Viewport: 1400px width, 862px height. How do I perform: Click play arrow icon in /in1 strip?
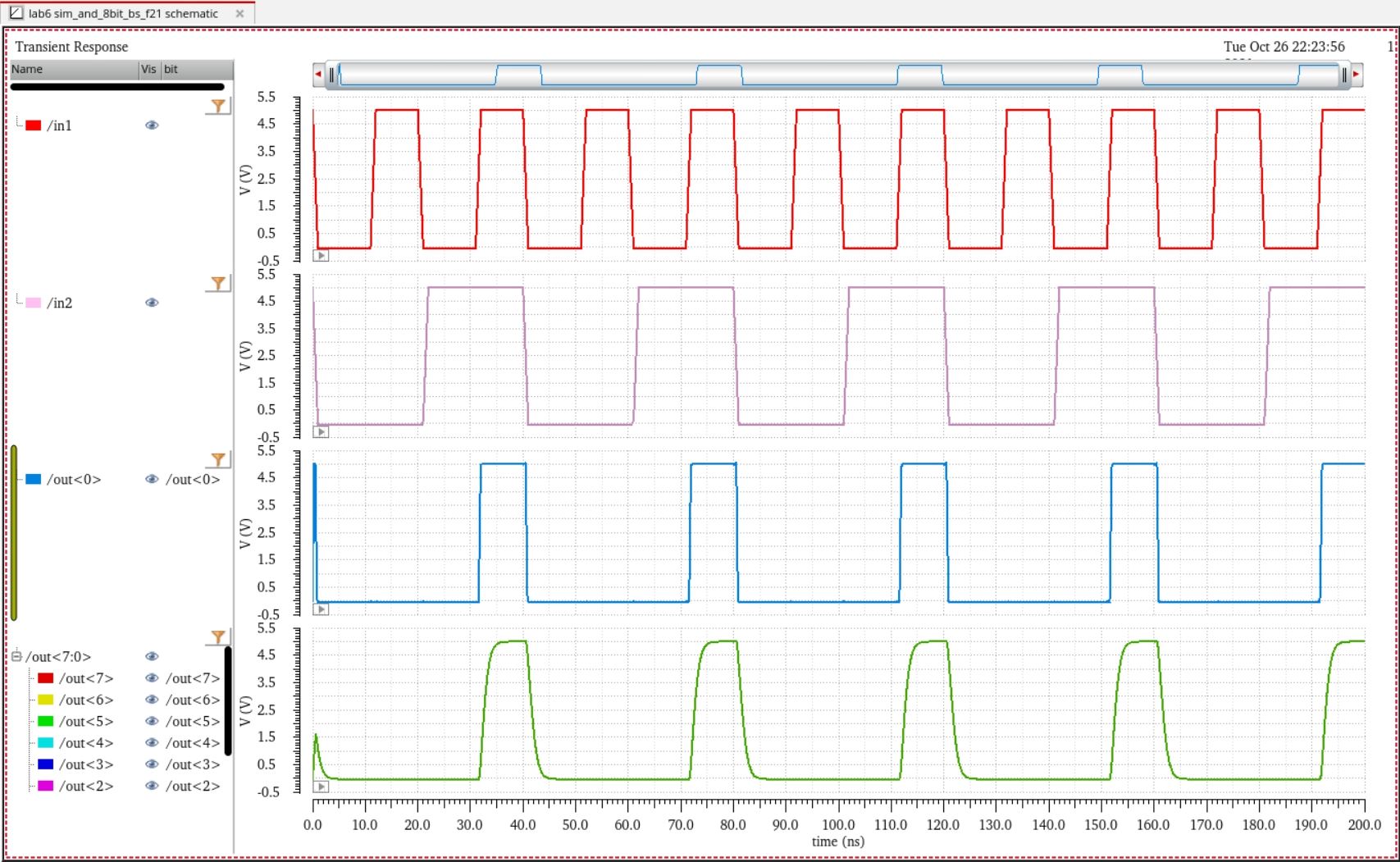(321, 256)
